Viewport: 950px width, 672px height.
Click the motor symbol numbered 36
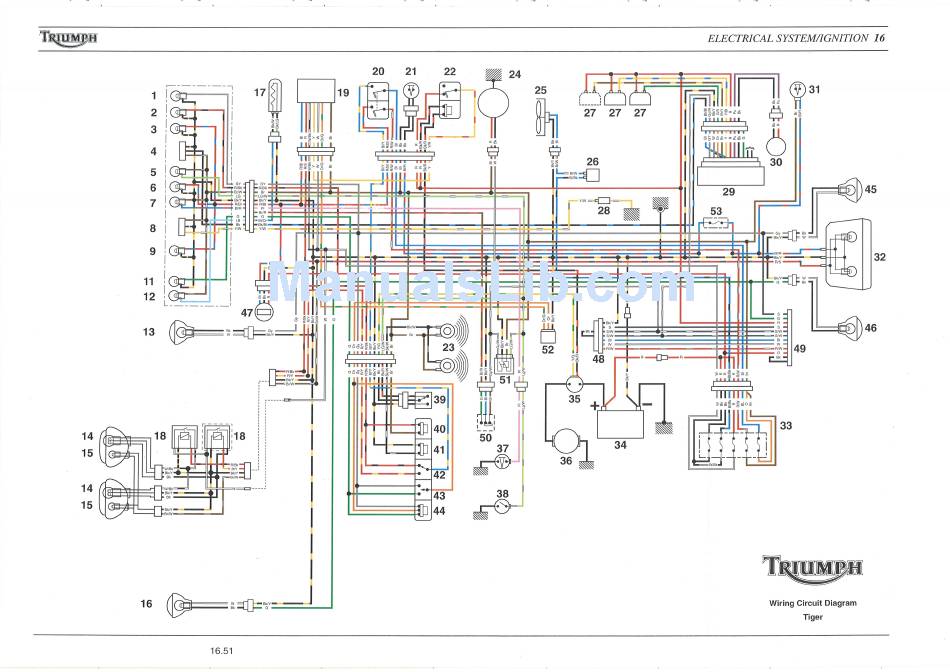click(567, 441)
